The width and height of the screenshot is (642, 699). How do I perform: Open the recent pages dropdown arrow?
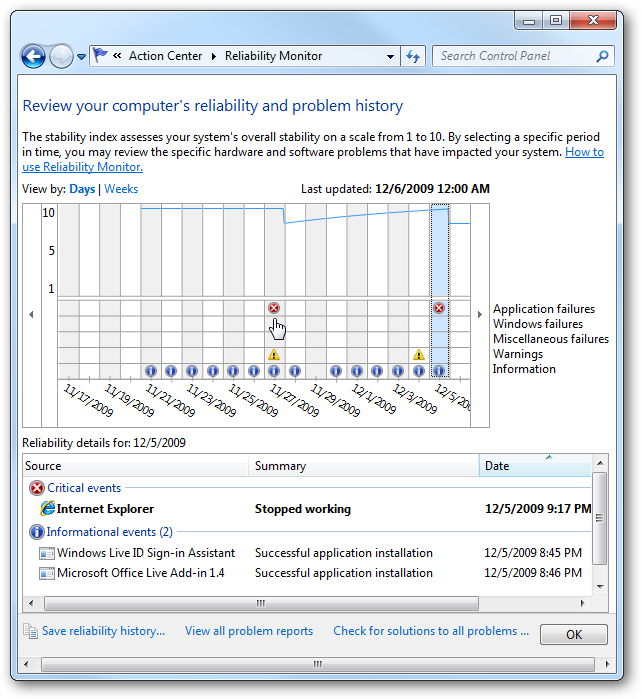point(82,57)
